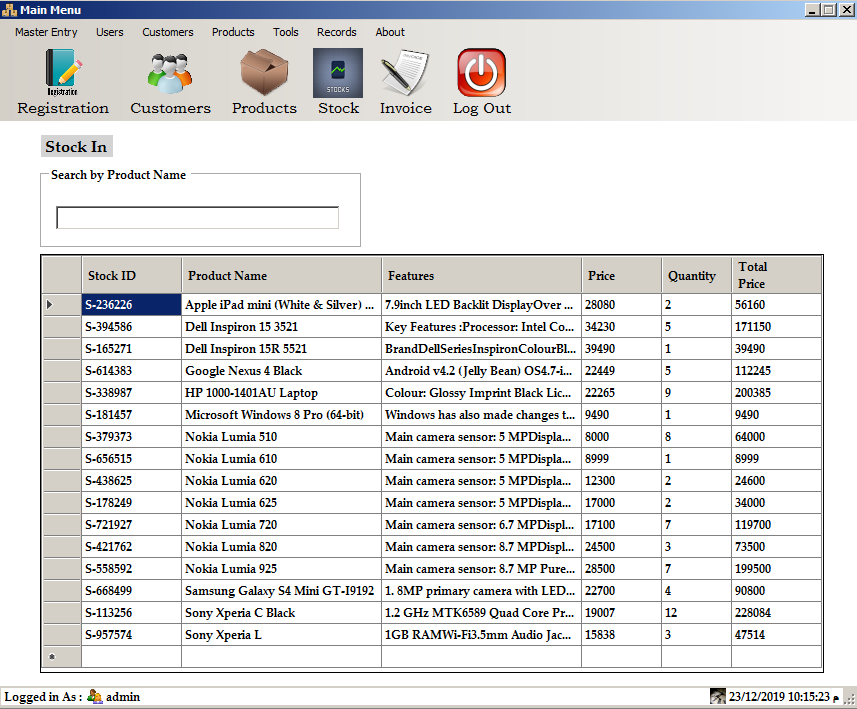The height and width of the screenshot is (709, 857).
Task: Click the price cell 28500
Action: [621, 569]
